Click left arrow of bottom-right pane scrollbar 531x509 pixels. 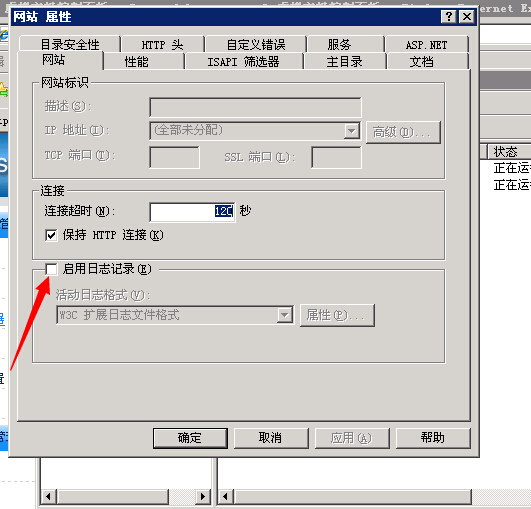(225, 496)
